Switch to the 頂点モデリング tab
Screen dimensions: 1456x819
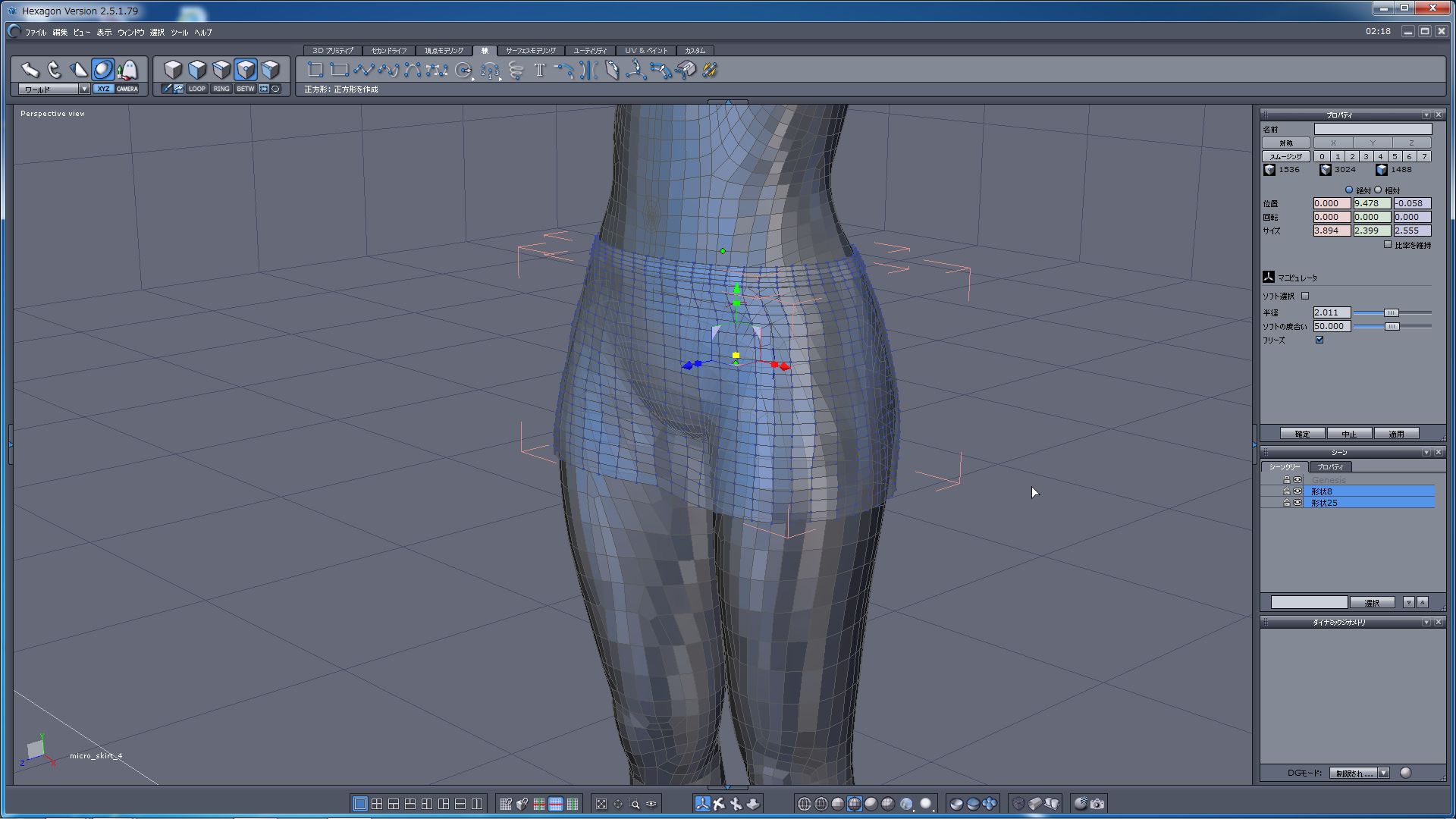(x=444, y=51)
